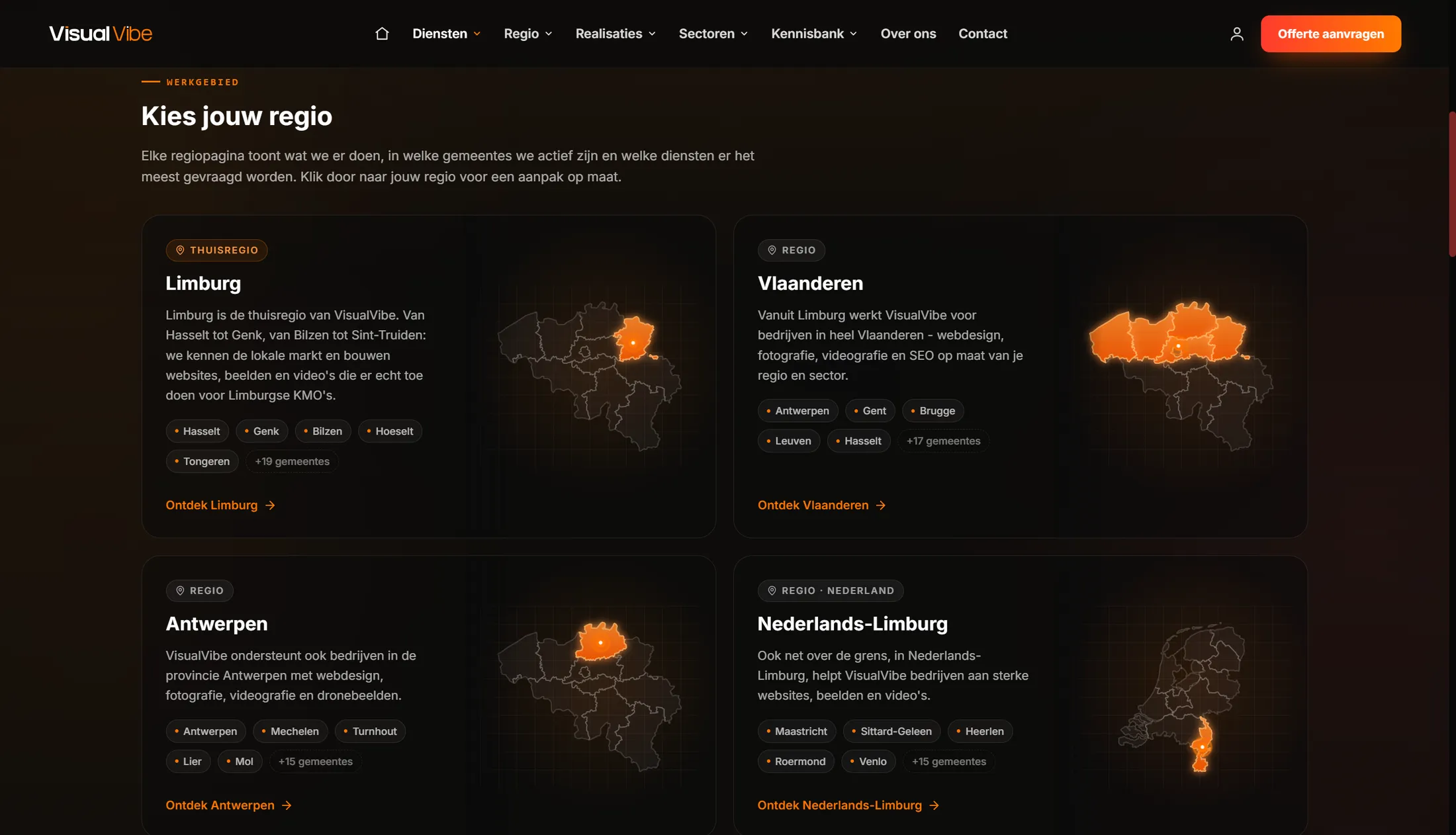Select the Genk tag in Limburg card

[x=261, y=431]
